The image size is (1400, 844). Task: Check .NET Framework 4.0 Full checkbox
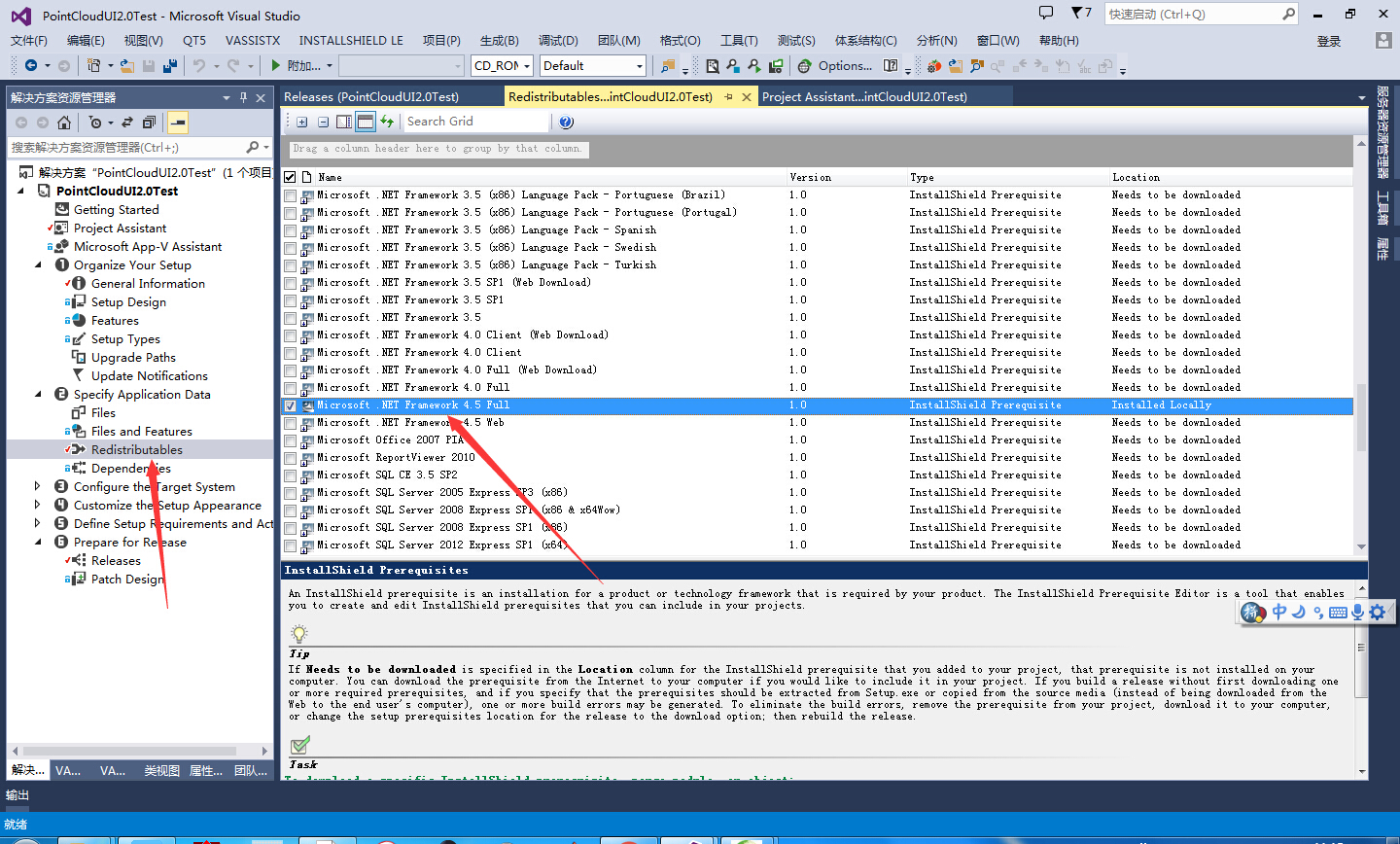point(290,389)
